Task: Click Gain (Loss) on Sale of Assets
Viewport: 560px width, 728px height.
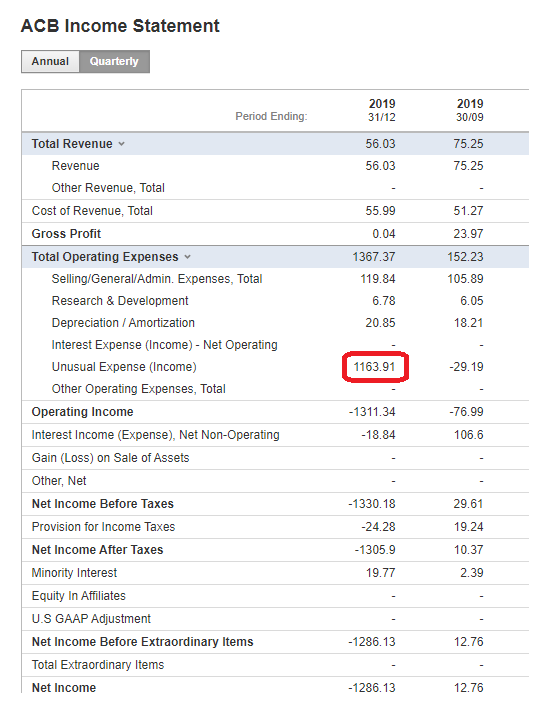Action: [111, 458]
